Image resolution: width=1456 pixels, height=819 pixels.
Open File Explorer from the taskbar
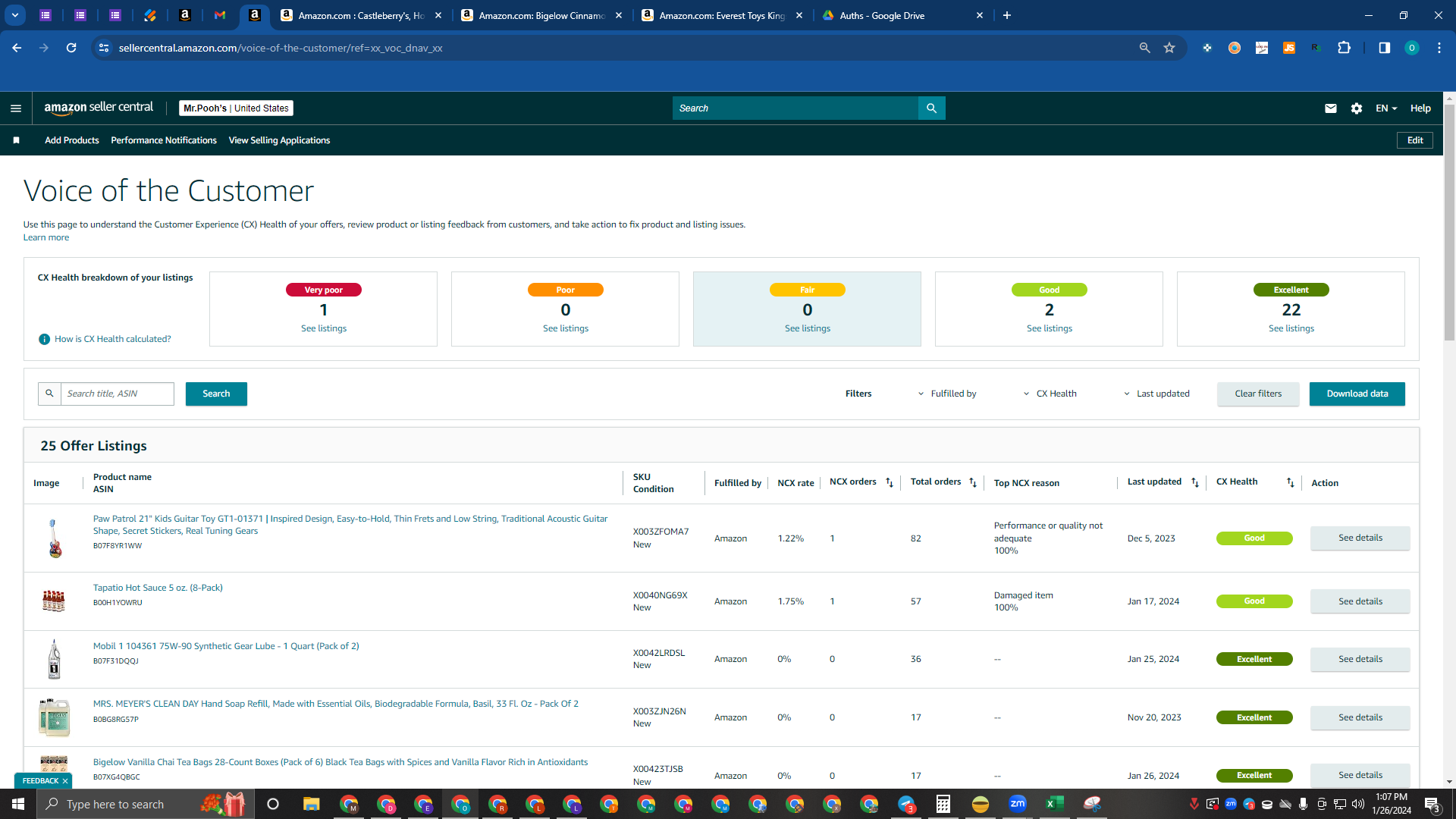tap(311, 804)
